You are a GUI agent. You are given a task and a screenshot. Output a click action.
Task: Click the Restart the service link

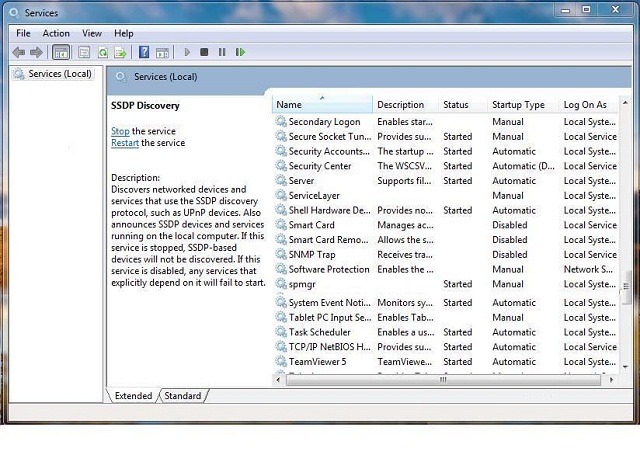click(x=125, y=143)
